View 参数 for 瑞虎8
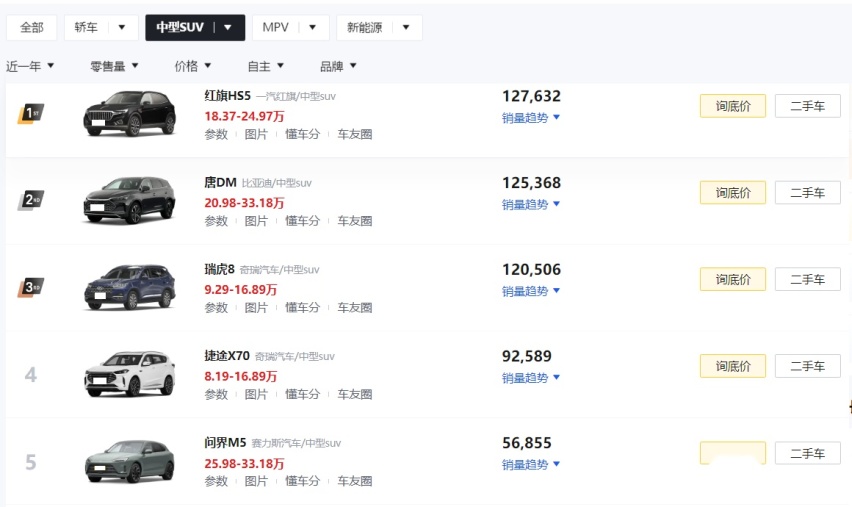Image resolution: width=852 pixels, height=507 pixels. [216, 308]
